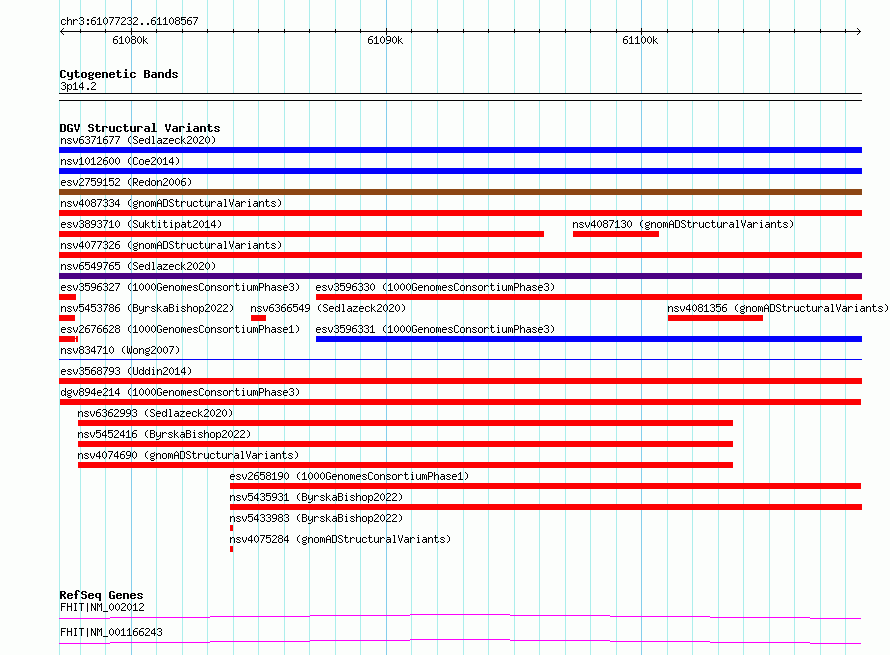Click the esv2676628 (1000GenomesConsortiumPhase1) label
The height and width of the screenshot is (655, 890).
tap(180, 329)
